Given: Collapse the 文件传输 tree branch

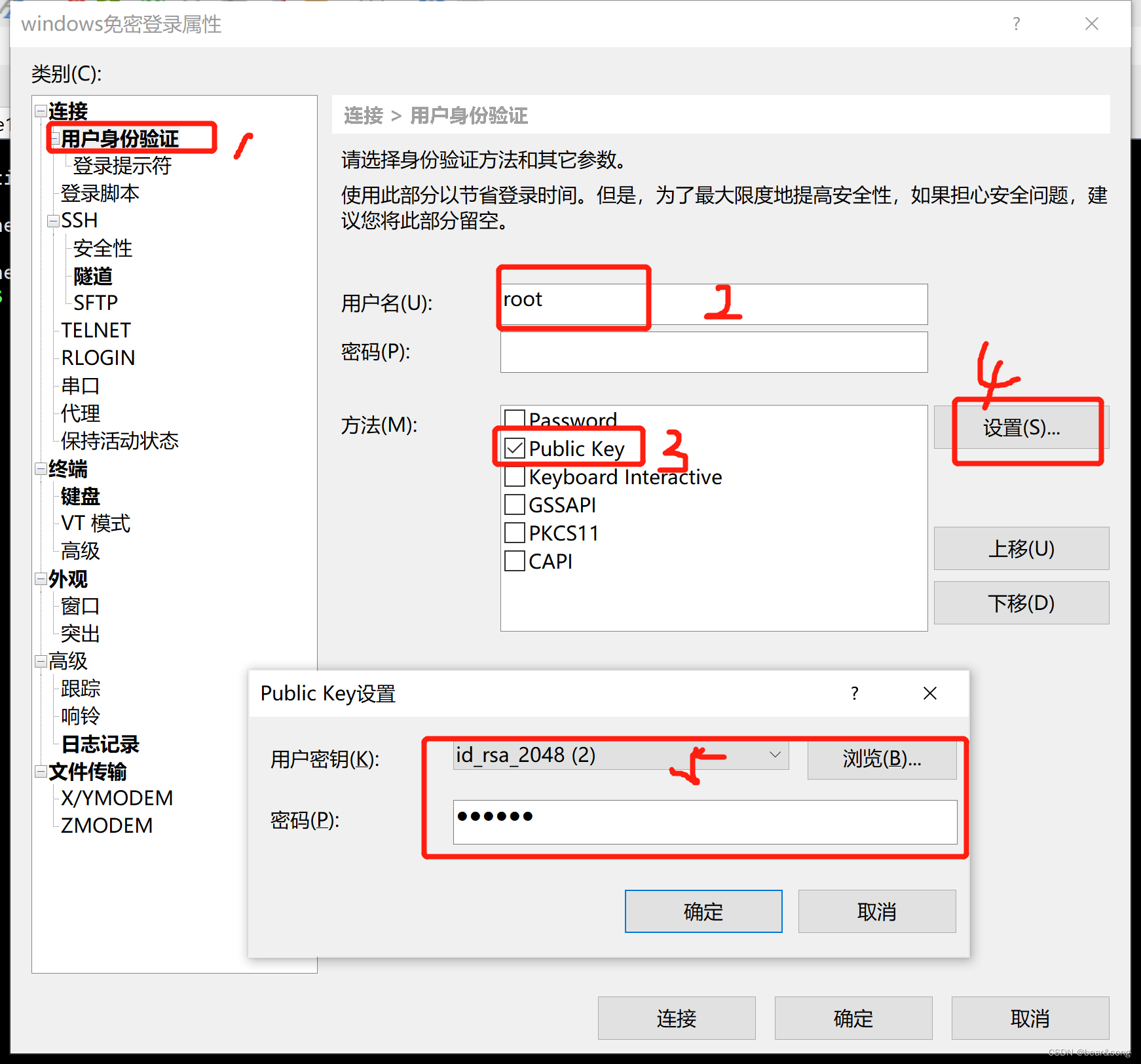Looking at the screenshot, I should (x=39, y=772).
